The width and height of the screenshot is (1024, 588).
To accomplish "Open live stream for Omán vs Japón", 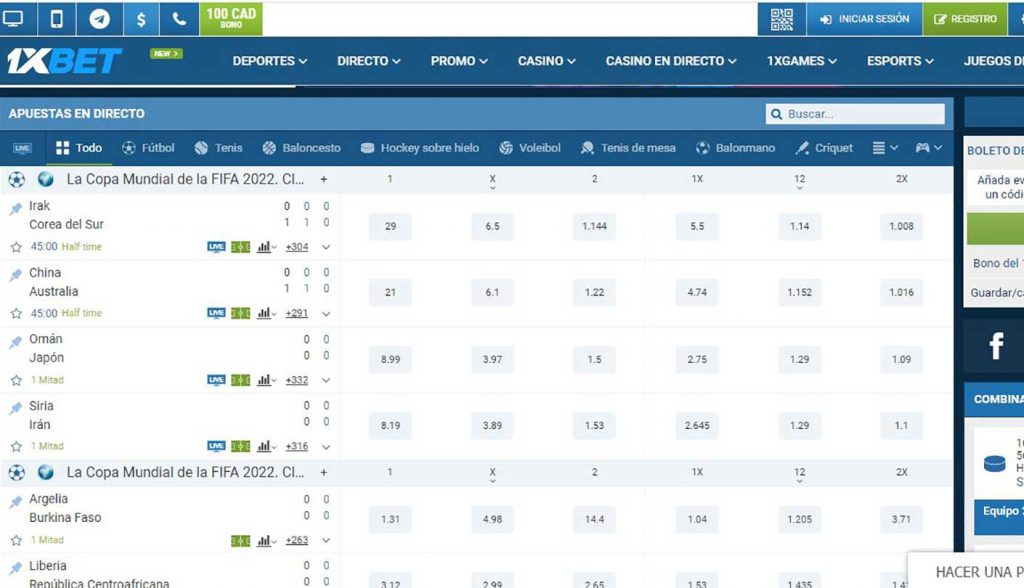I will (216, 380).
